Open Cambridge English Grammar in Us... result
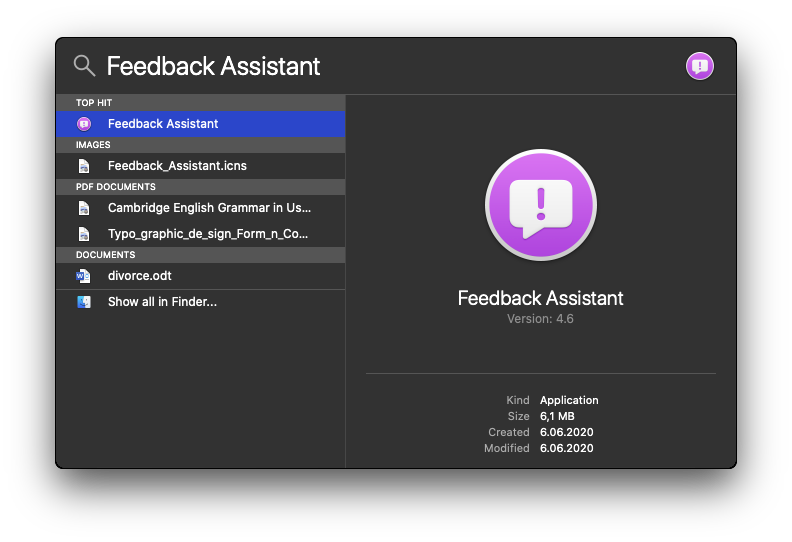The height and width of the screenshot is (542, 792). coord(201,208)
